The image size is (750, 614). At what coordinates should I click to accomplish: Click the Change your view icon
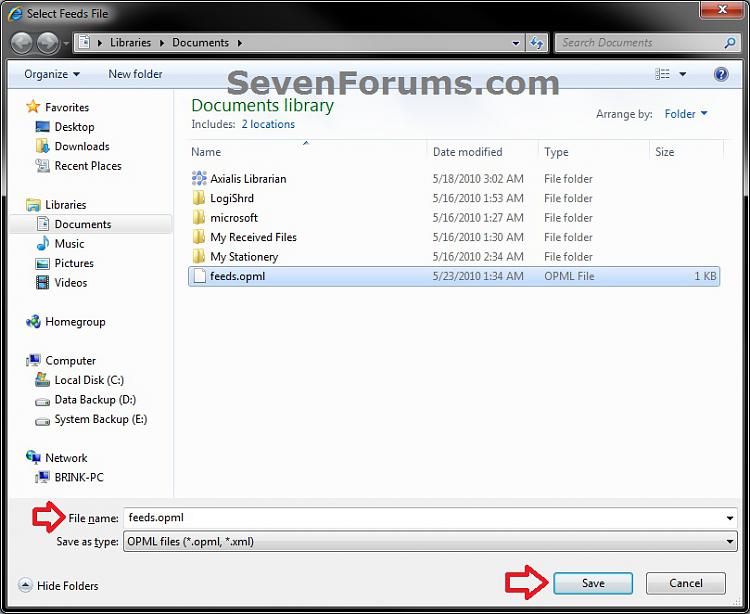(x=662, y=74)
